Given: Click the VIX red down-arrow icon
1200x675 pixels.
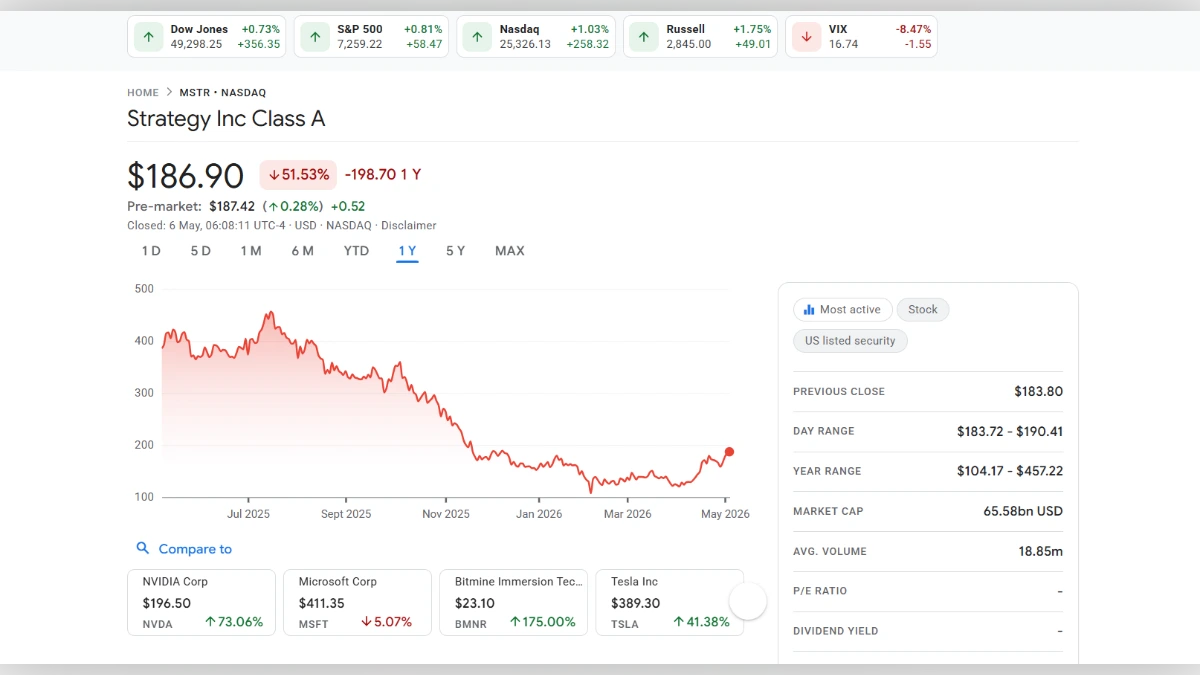Looking at the screenshot, I should point(806,37).
